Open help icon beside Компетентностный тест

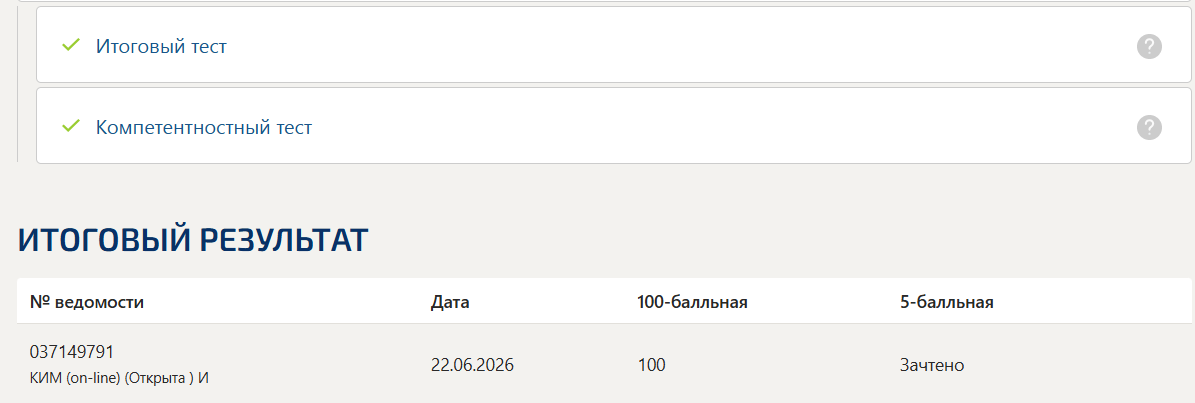1149,127
